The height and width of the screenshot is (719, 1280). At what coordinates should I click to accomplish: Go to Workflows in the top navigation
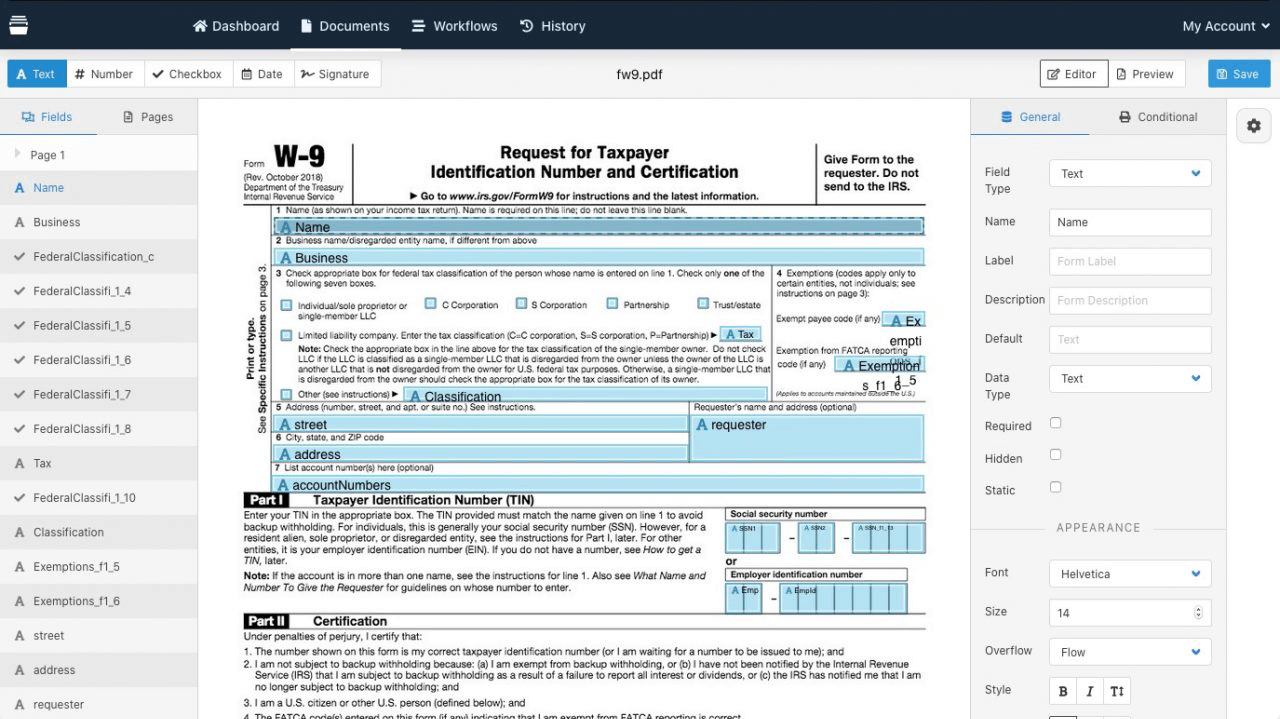(x=454, y=26)
